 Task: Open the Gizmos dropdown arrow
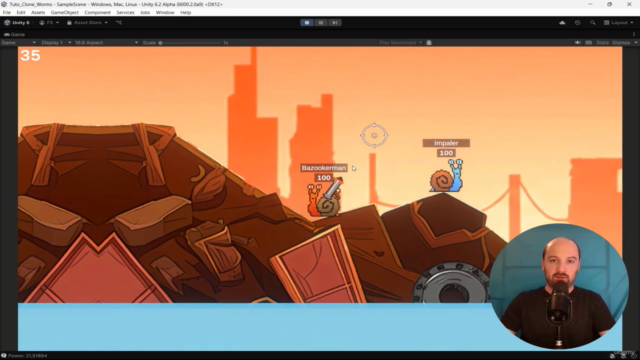[636, 42]
